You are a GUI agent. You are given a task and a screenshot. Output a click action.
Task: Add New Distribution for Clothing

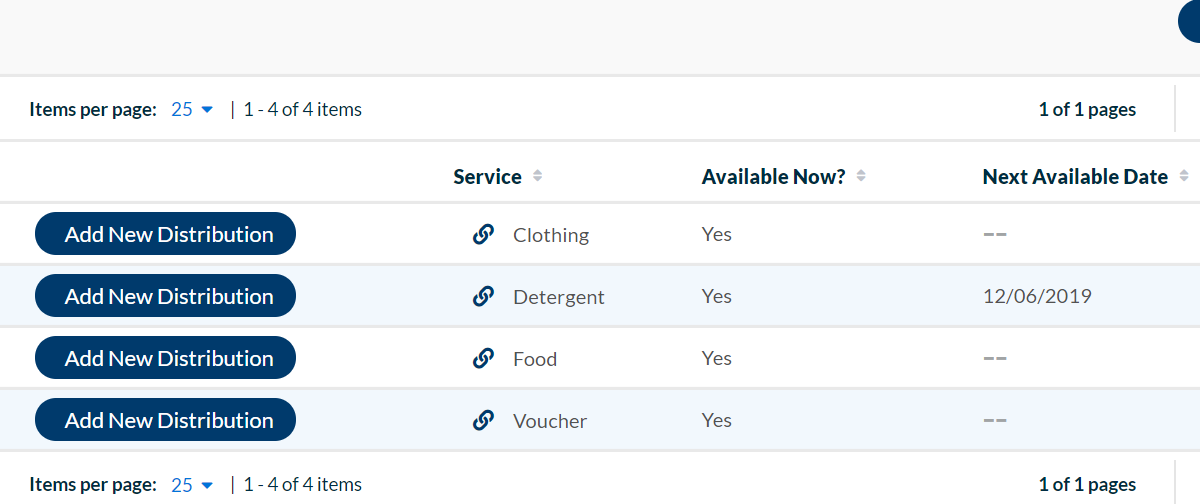click(166, 234)
